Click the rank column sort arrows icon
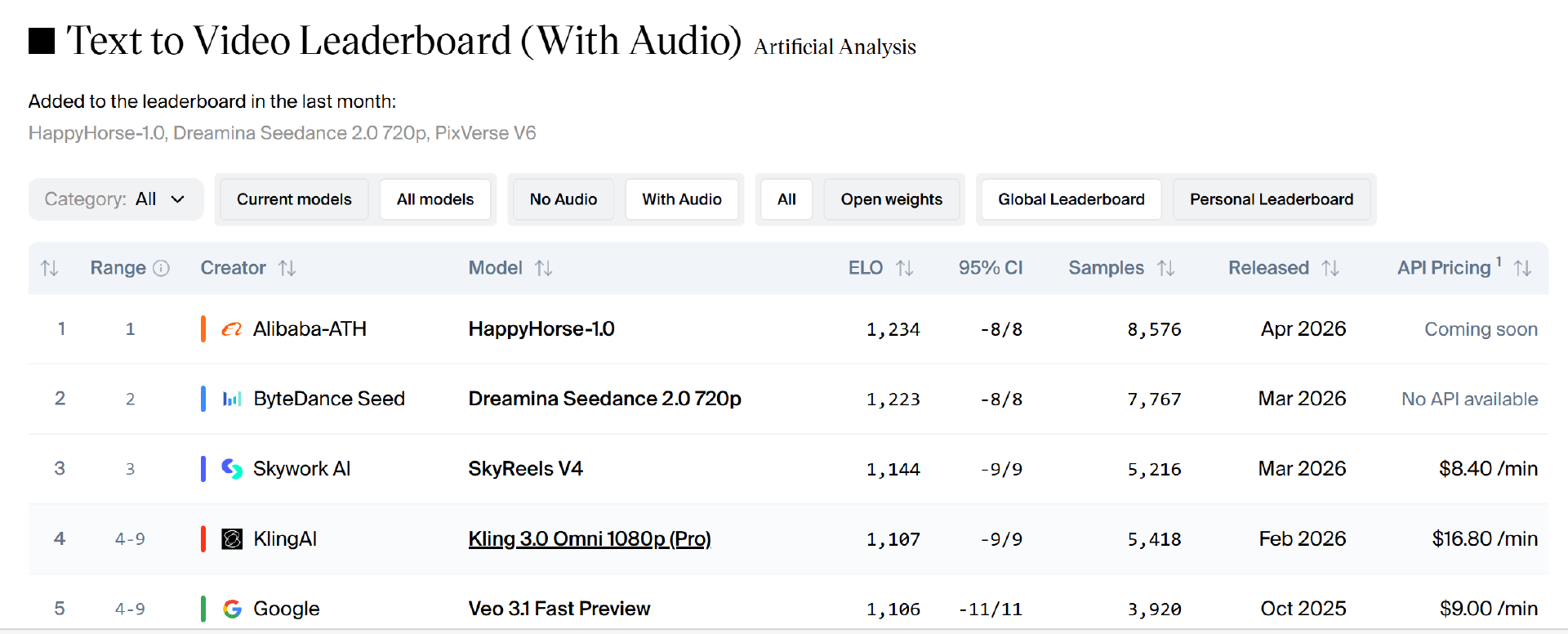 tap(50, 268)
